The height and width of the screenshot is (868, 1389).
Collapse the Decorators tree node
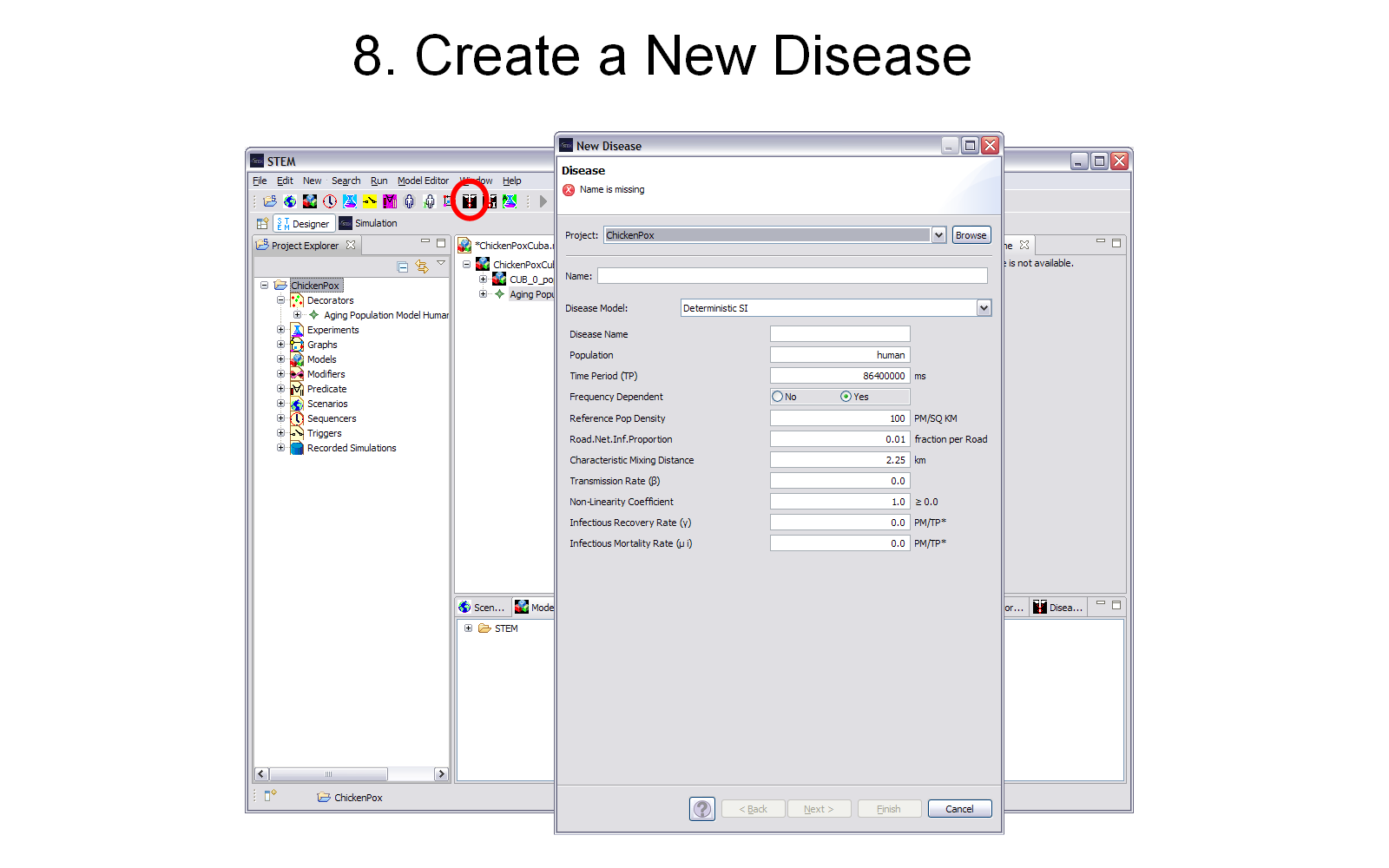[280, 300]
